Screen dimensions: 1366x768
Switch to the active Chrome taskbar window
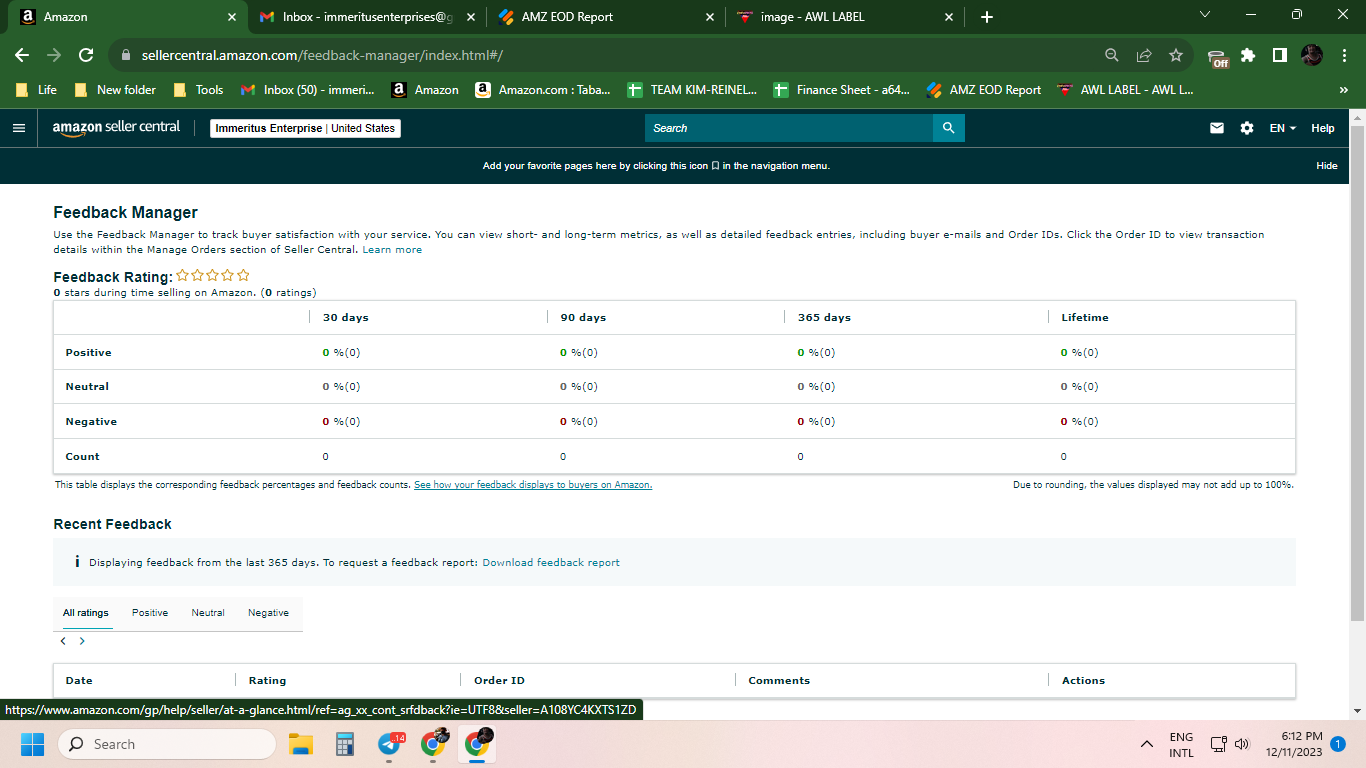[477, 743]
